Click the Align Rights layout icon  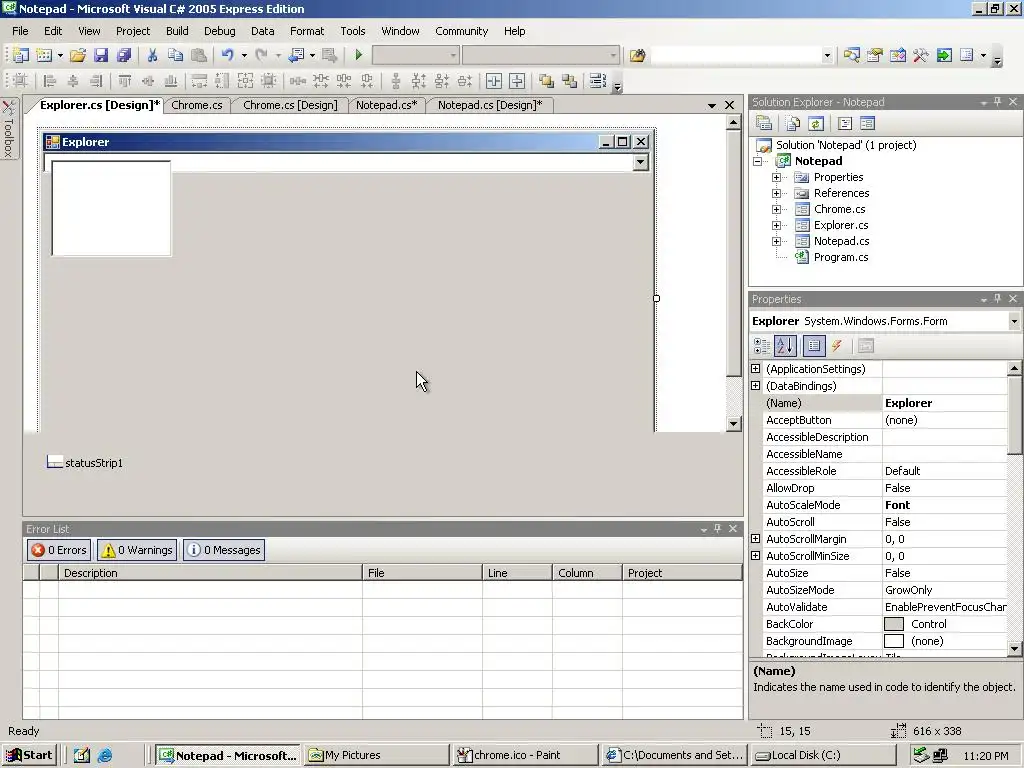(x=96, y=81)
